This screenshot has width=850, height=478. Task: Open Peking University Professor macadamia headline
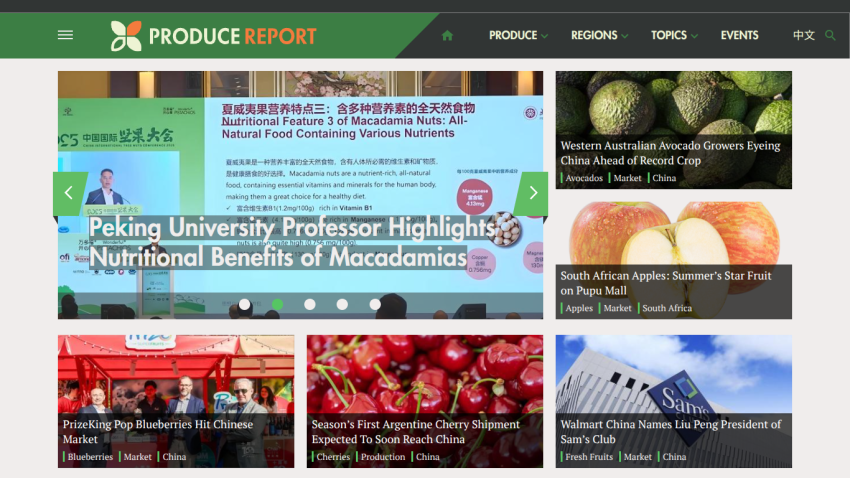pos(293,242)
